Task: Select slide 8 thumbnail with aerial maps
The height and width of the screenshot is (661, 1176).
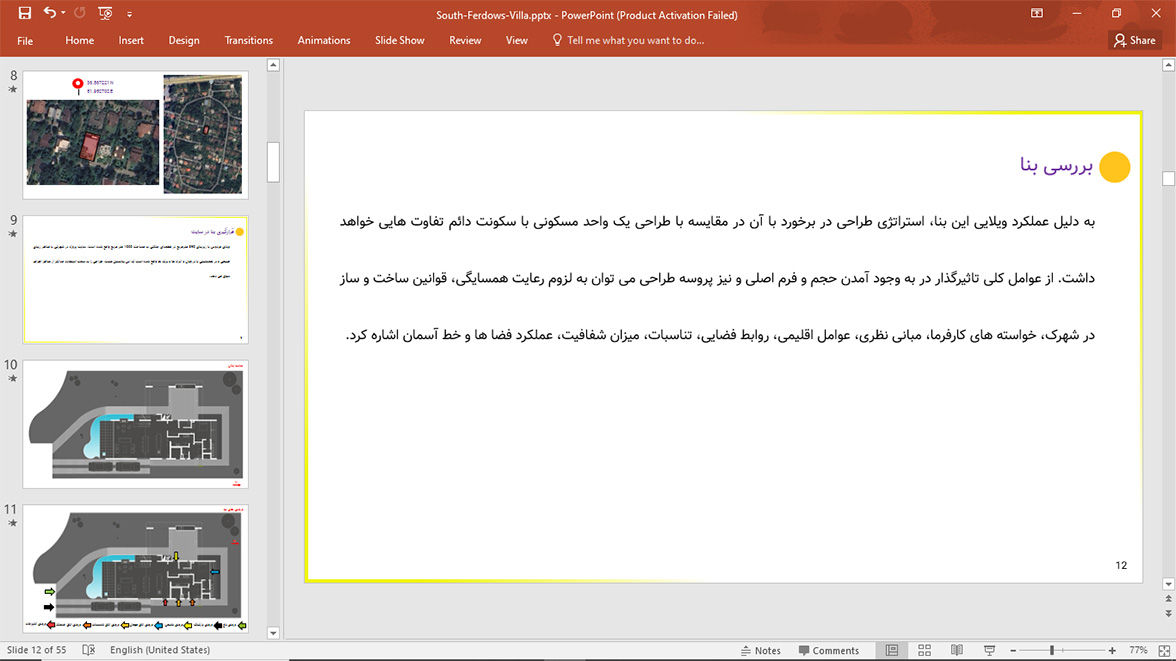Action: click(135, 135)
